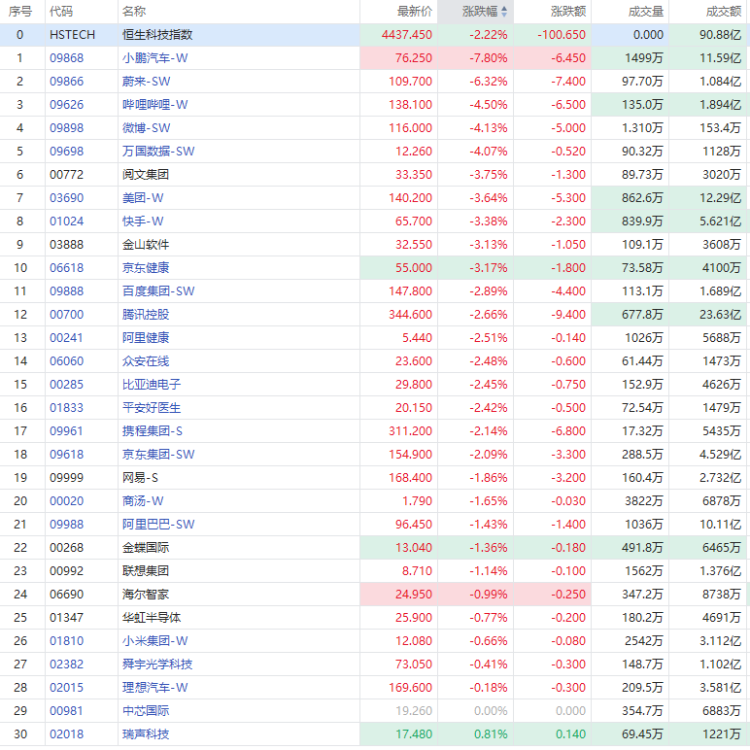750x750 pixels.
Task: Open 商汤-W stock link
Action: click(143, 501)
